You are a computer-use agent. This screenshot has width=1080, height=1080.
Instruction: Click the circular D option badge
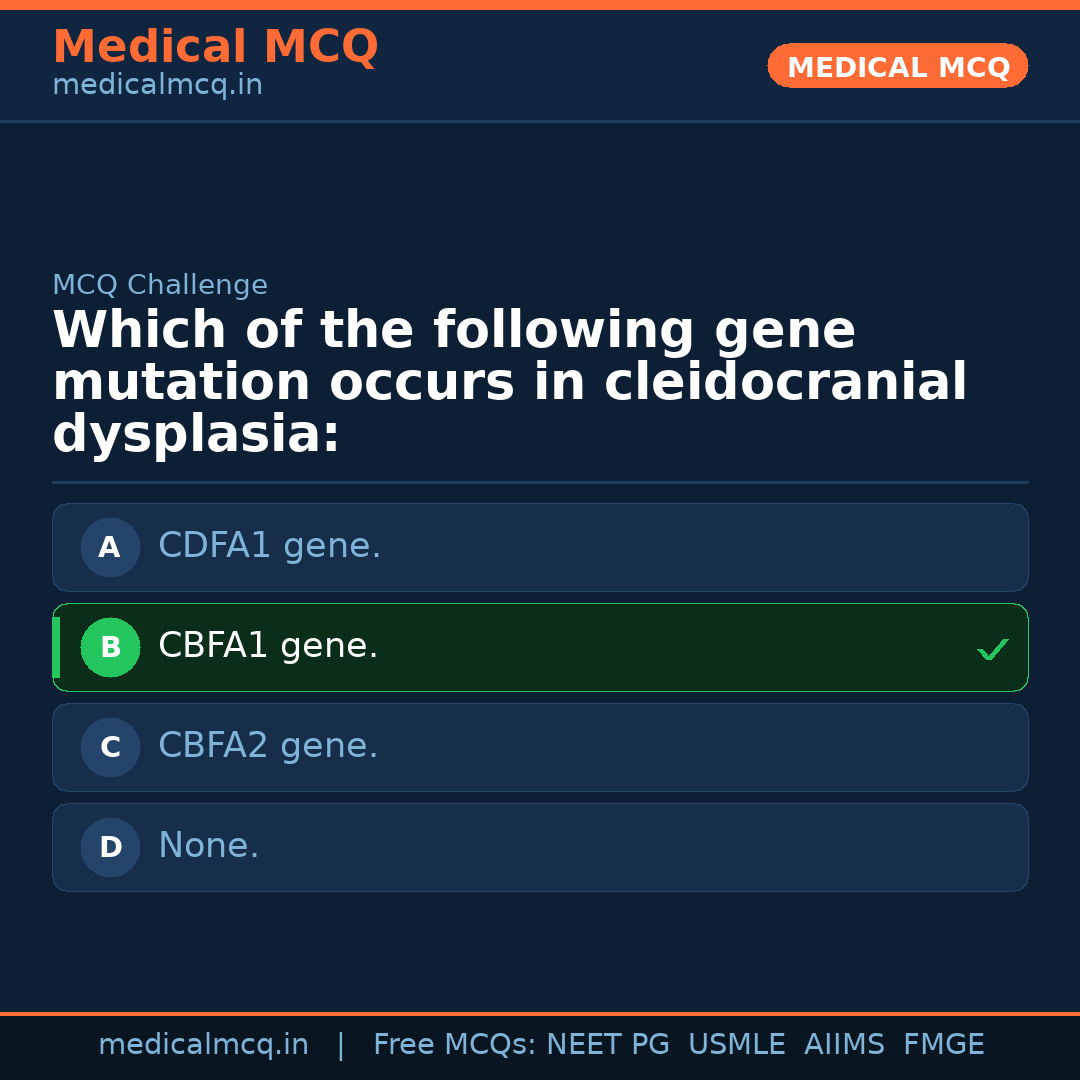coord(110,847)
